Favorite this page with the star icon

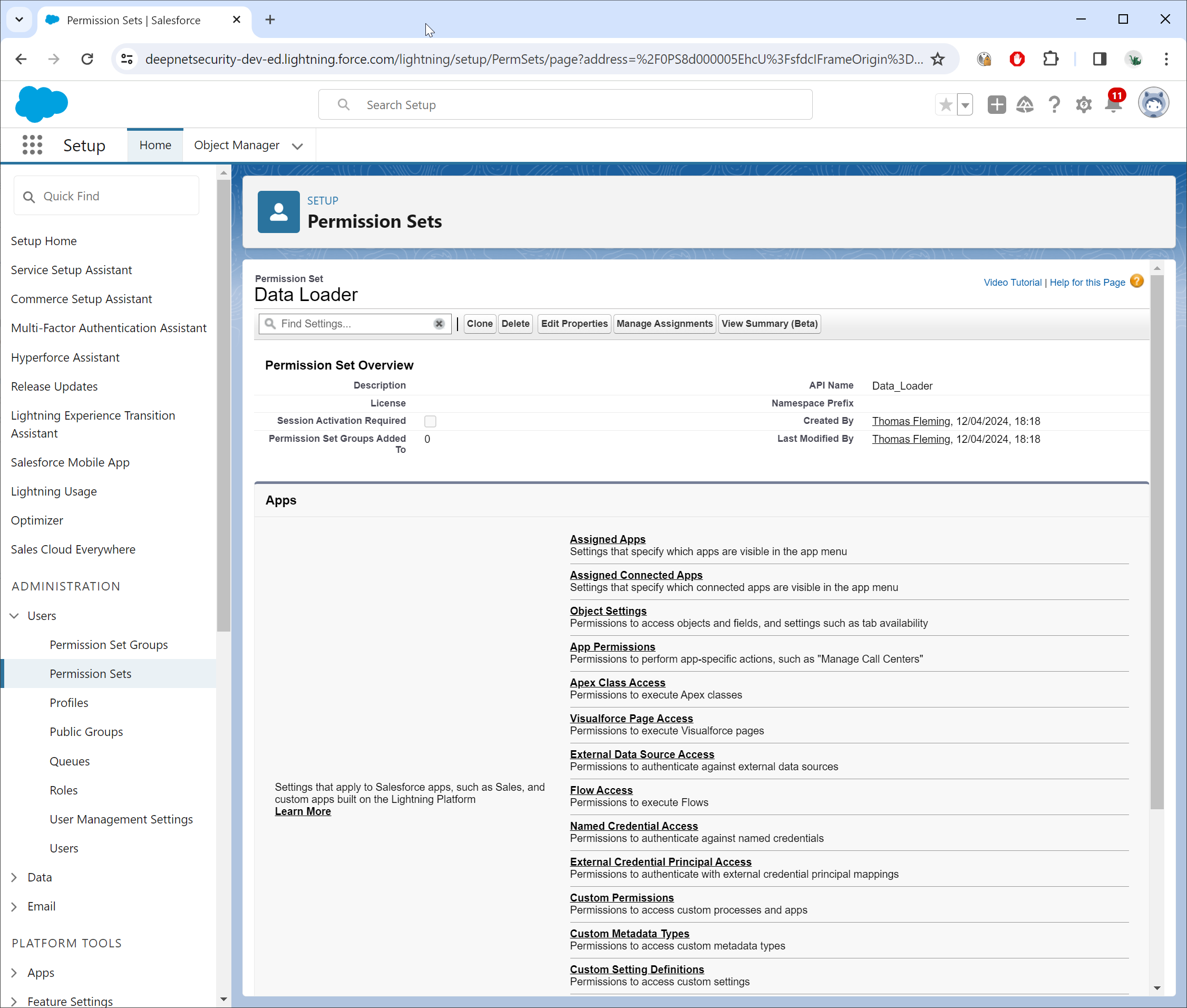click(x=946, y=104)
